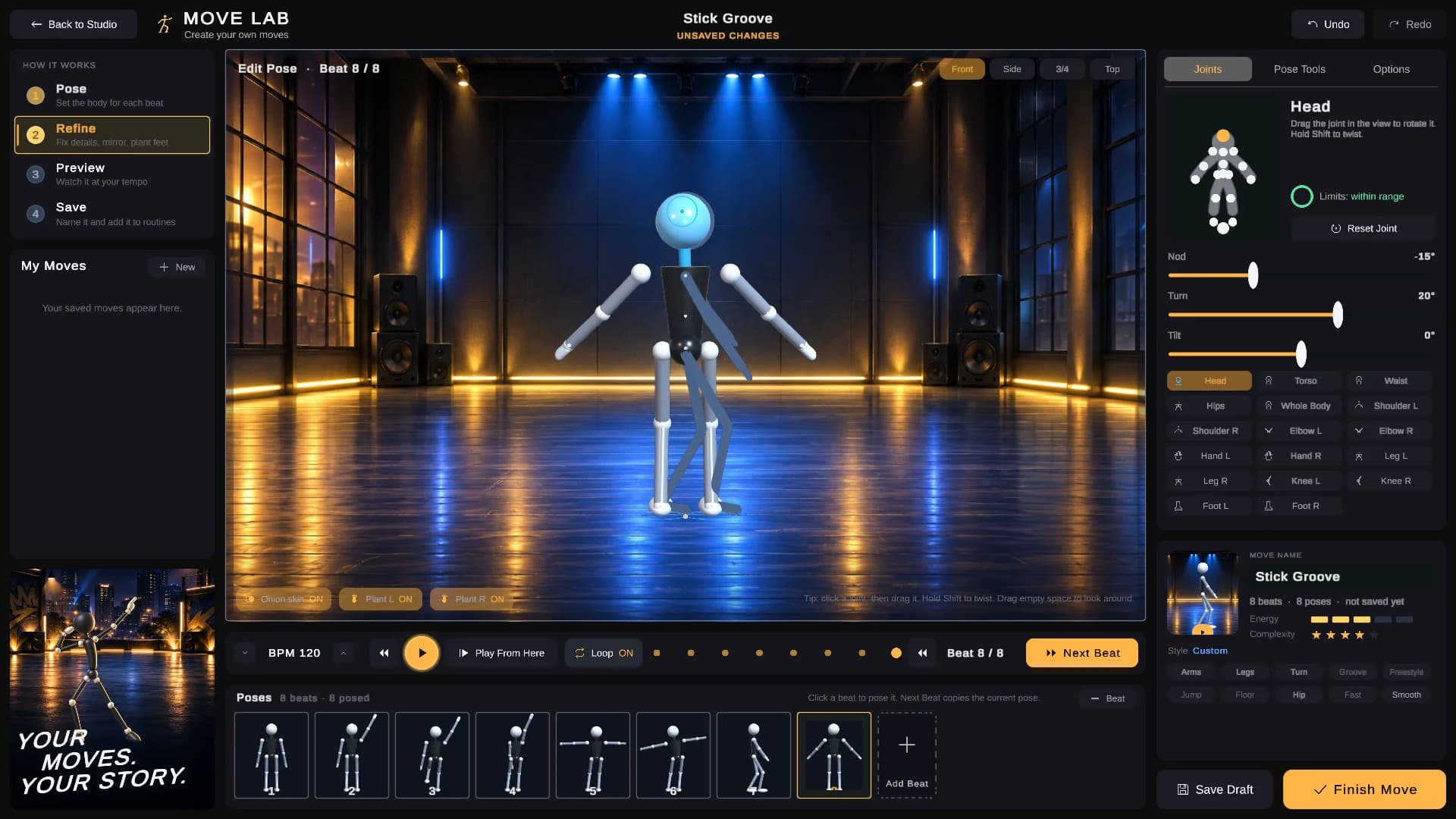Pick the Leg R joint
This screenshot has height=819, width=1456.
click(x=1209, y=481)
